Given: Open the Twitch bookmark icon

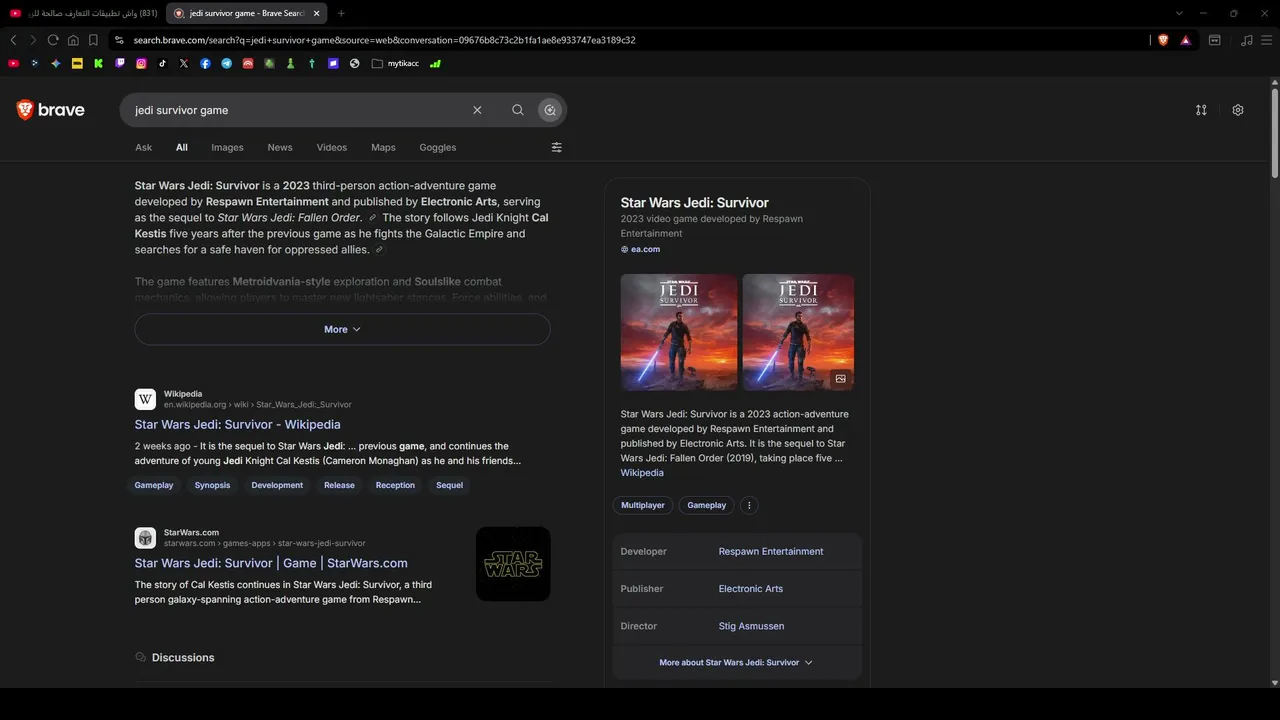Looking at the screenshot, I should pyautogui.click(x=120, y=63).
